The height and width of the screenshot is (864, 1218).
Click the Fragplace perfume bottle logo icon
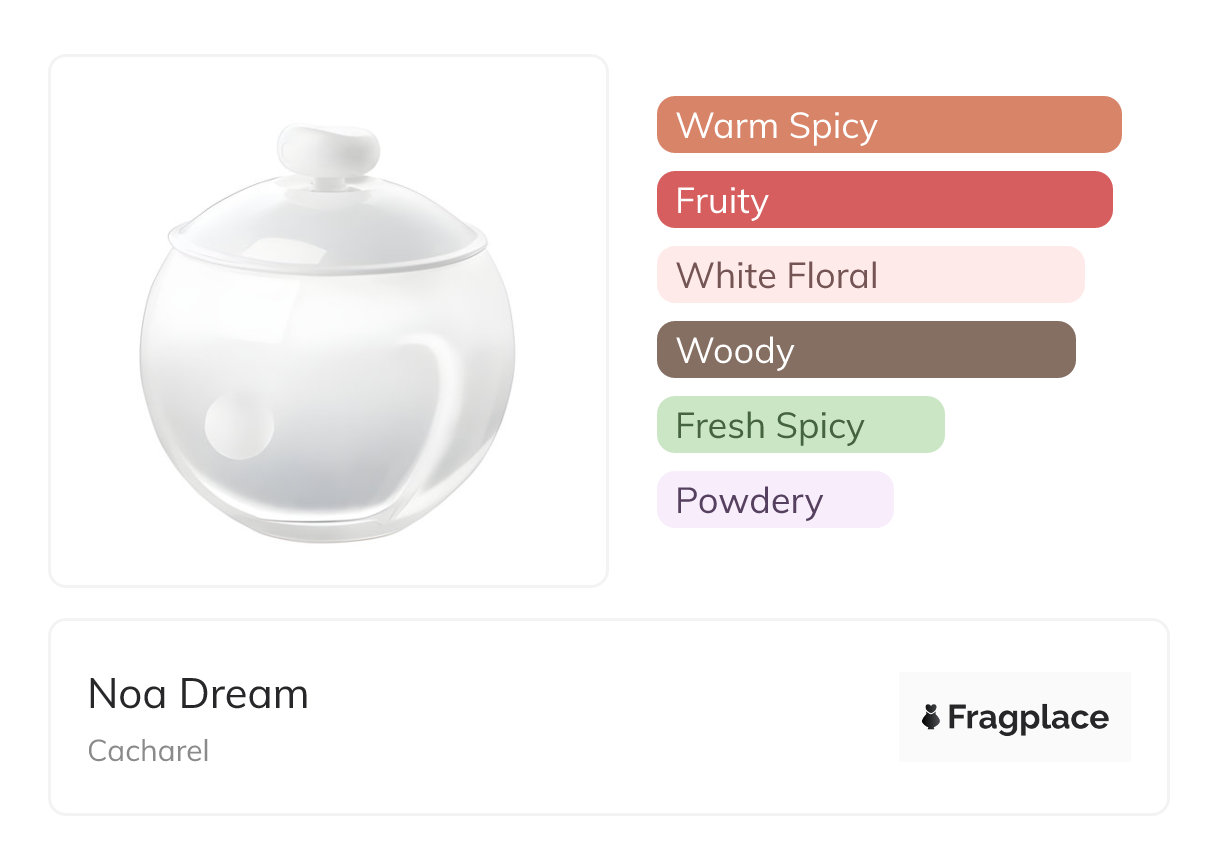coord(931,717)
